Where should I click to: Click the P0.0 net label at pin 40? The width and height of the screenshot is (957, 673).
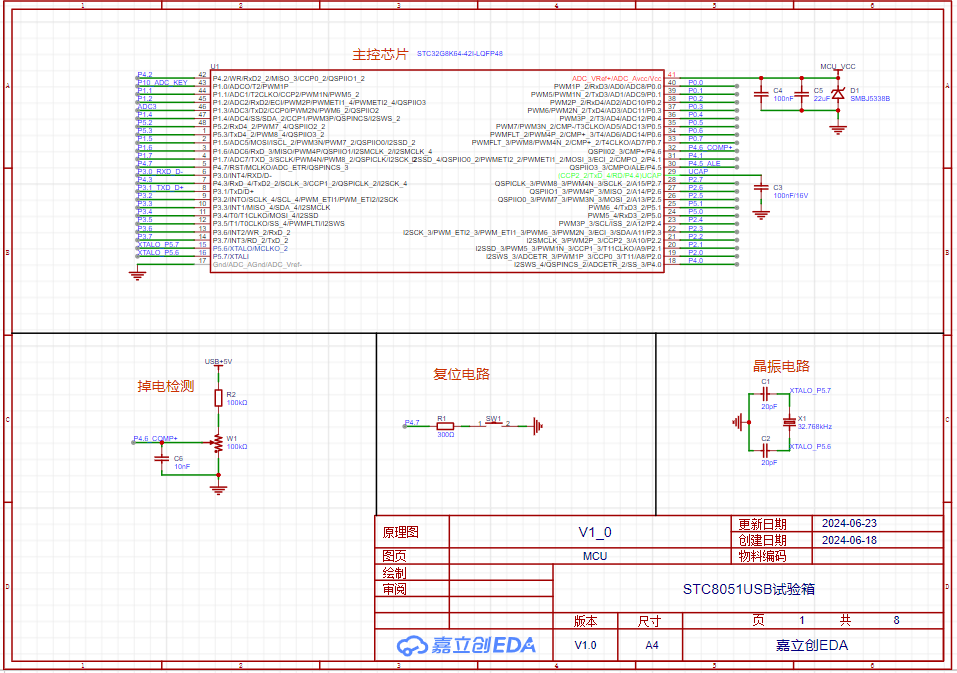click(x=696, y=82)
